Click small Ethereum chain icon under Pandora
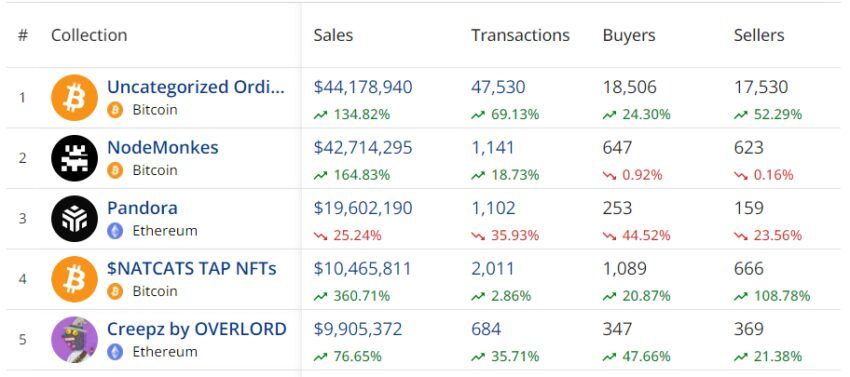850x377 pixels. (115, 231)
